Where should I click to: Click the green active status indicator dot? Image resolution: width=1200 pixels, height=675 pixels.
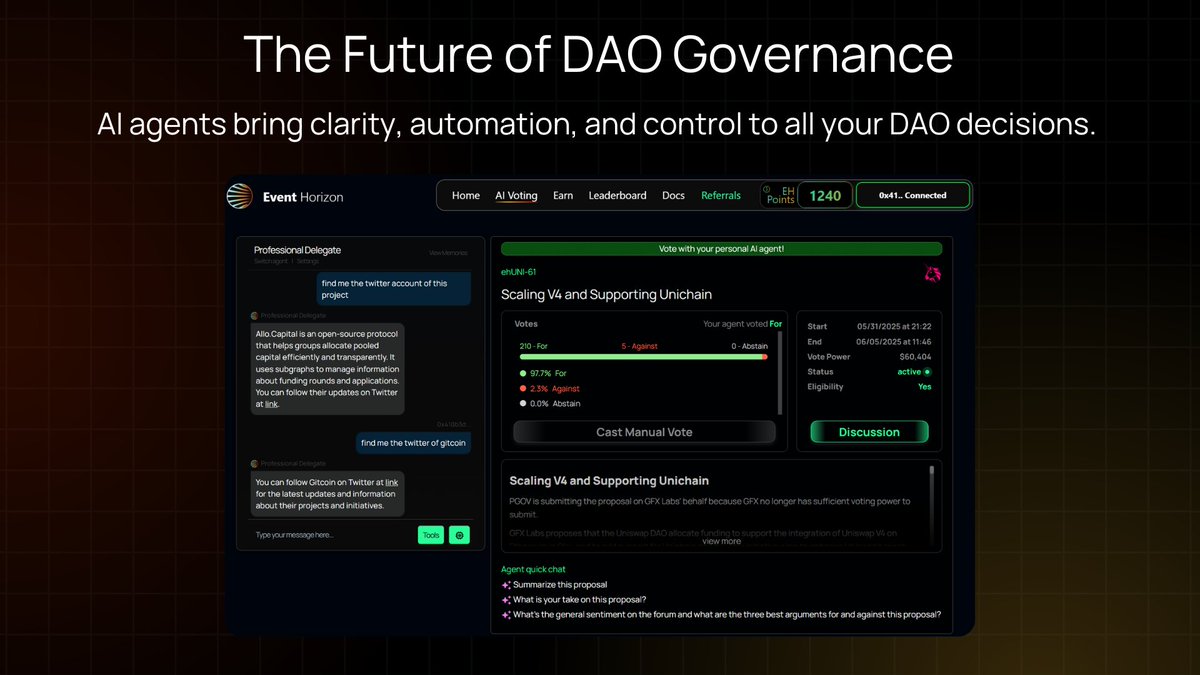click(927, 372)
